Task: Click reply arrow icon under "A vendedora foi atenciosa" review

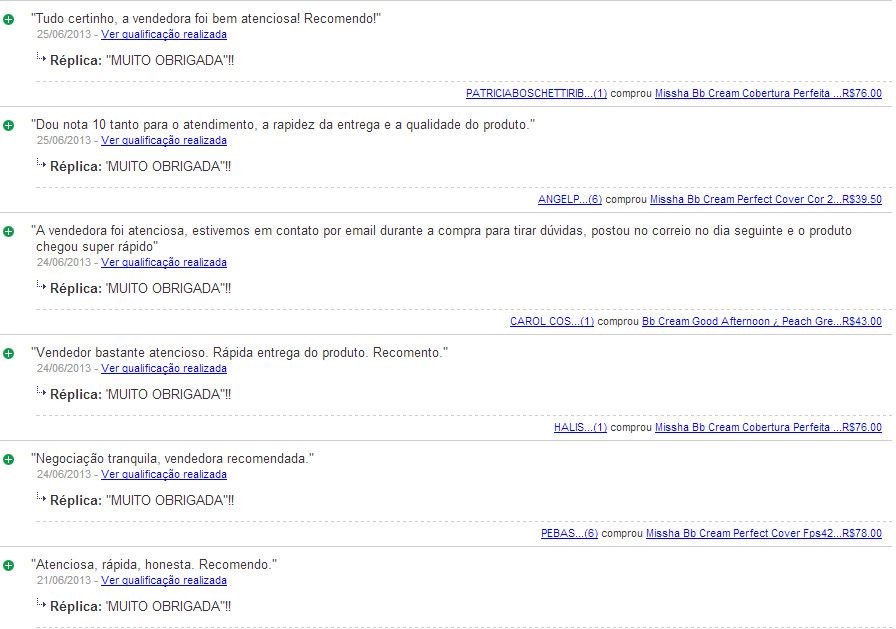Action: (41, 285)
